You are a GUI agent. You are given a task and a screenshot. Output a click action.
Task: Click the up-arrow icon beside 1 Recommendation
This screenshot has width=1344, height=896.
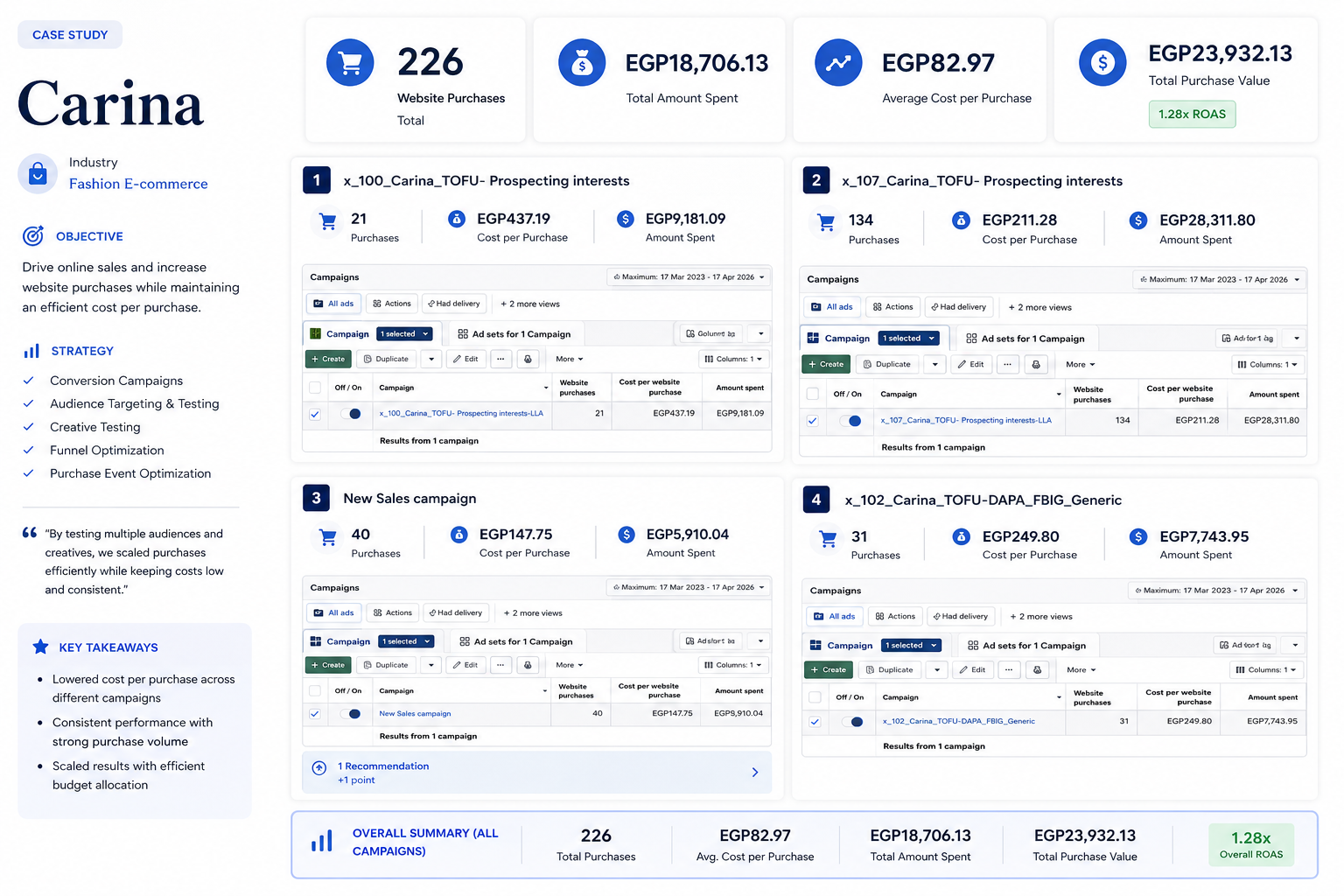coord(319,768)
